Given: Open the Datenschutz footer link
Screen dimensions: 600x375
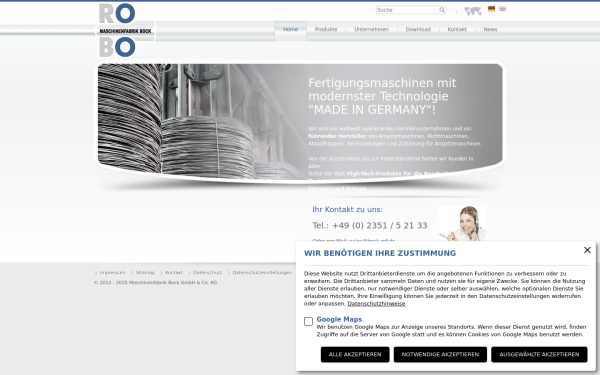Looking at the screenshot, I should (207, 273).
